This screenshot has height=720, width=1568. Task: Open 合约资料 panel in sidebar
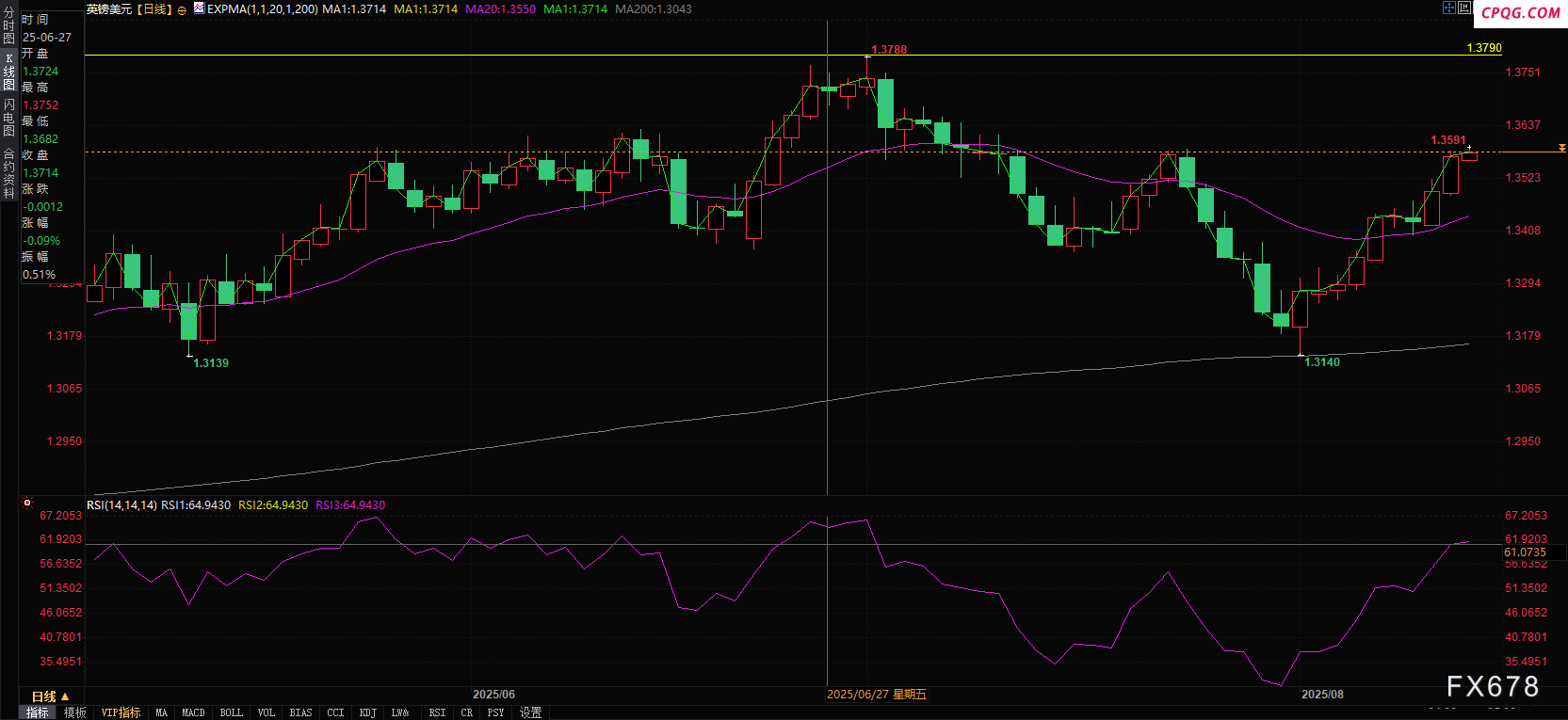click(x=8, y=172)
